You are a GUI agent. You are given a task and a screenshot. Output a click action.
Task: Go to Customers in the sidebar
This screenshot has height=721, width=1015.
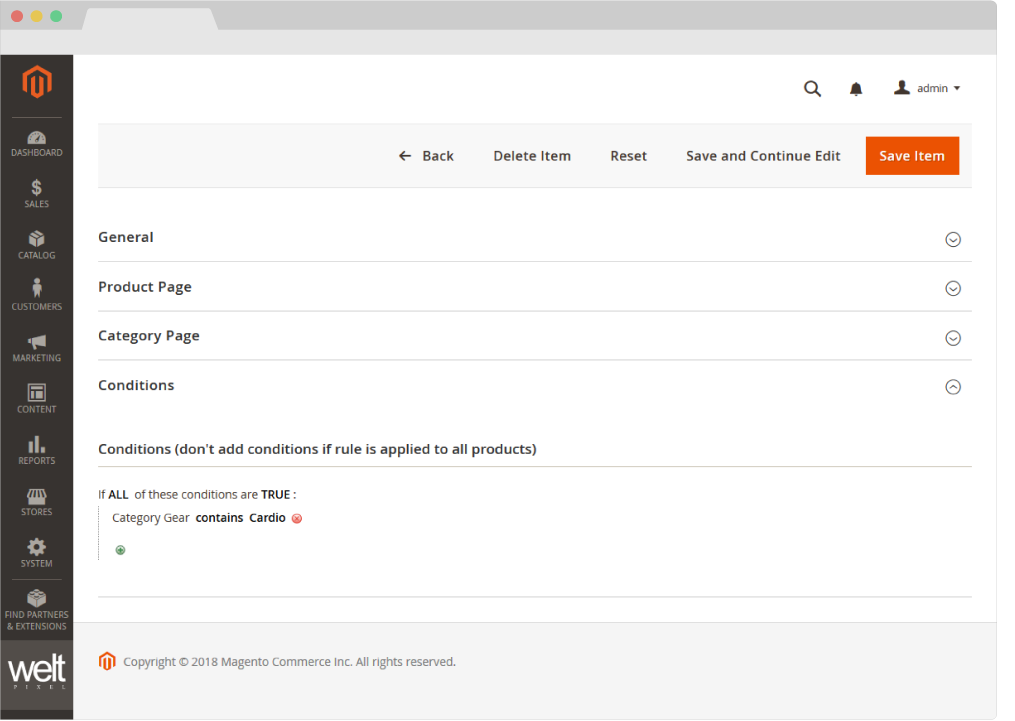point(37,296)
